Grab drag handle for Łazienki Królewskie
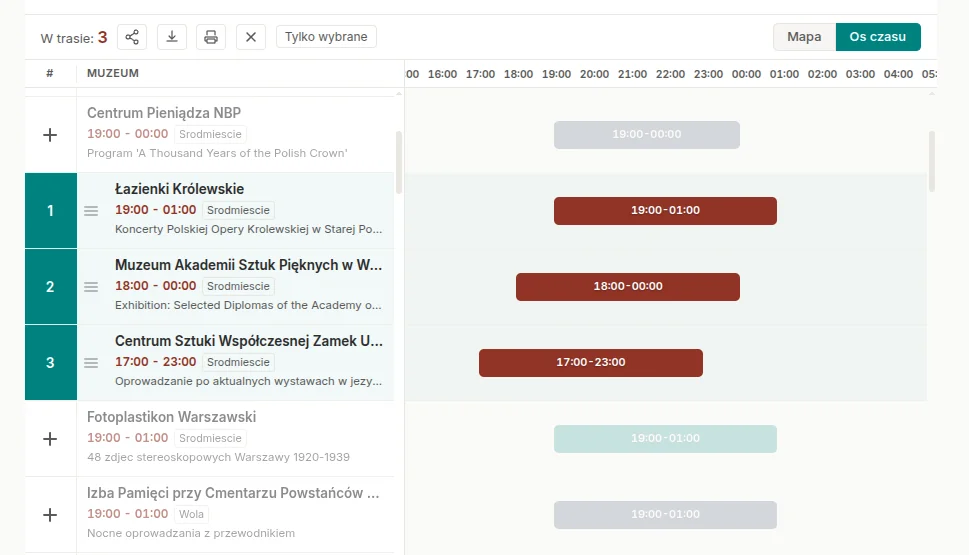Screen dimensions: 969x555 point(91,211)
